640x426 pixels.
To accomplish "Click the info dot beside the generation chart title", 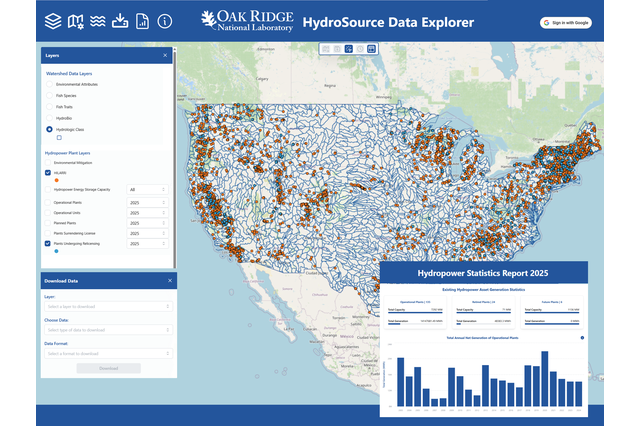I will pos(582,338).
